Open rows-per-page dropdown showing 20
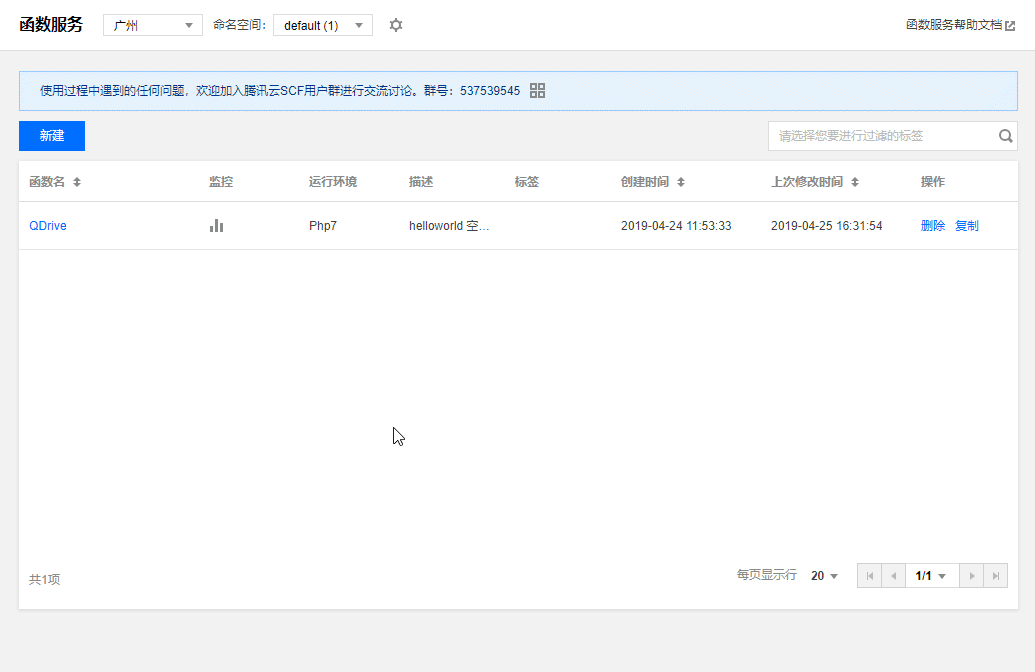1035x672 pixels. point(822,575)
